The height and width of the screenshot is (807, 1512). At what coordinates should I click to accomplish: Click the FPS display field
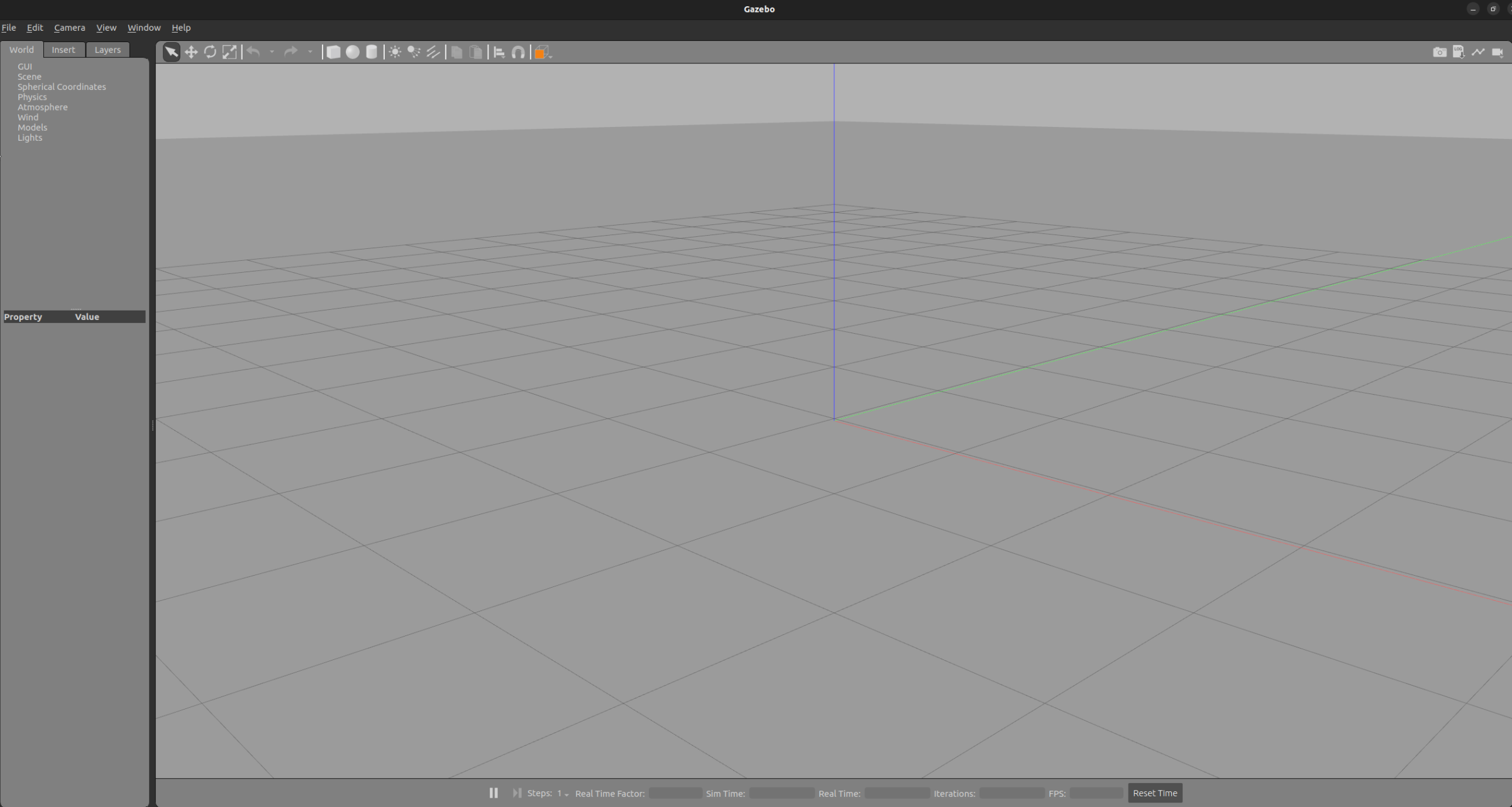[1096, 793]
